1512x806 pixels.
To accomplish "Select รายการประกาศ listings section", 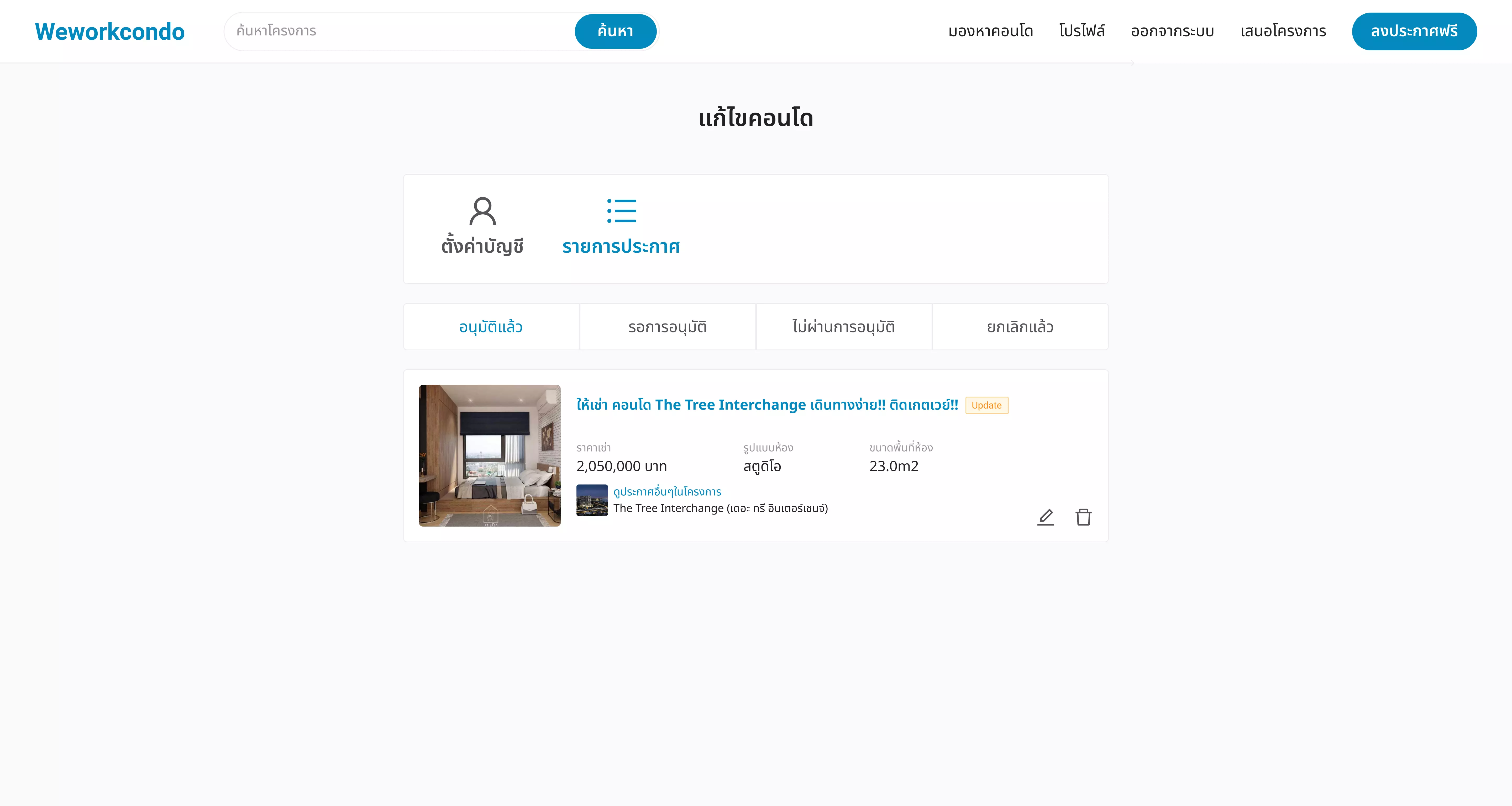I will [x=621, y=246].
